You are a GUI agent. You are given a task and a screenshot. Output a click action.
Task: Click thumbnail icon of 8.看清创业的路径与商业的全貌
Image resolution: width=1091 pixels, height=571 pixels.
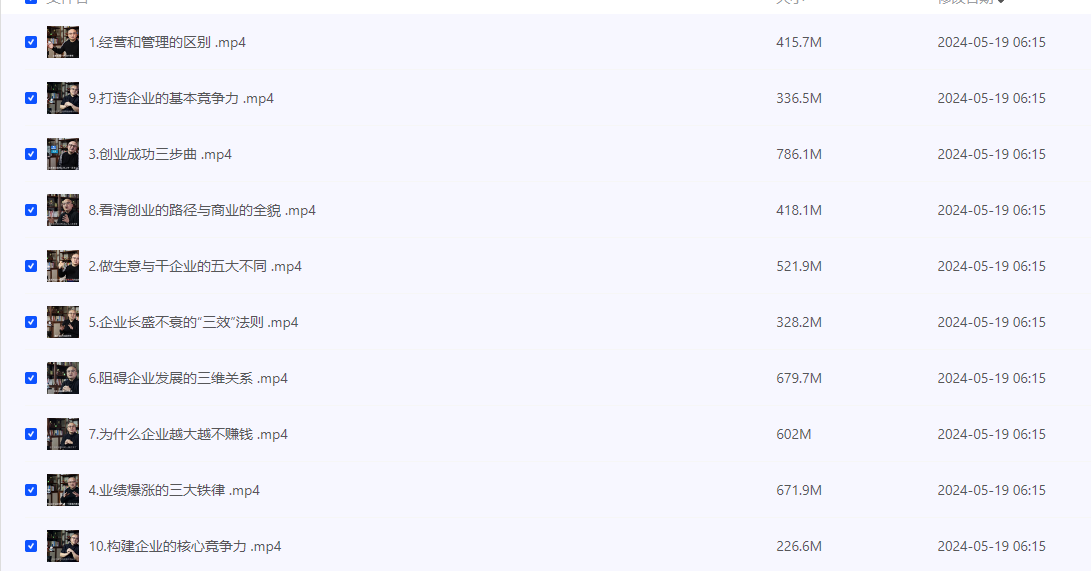(63, 210)
